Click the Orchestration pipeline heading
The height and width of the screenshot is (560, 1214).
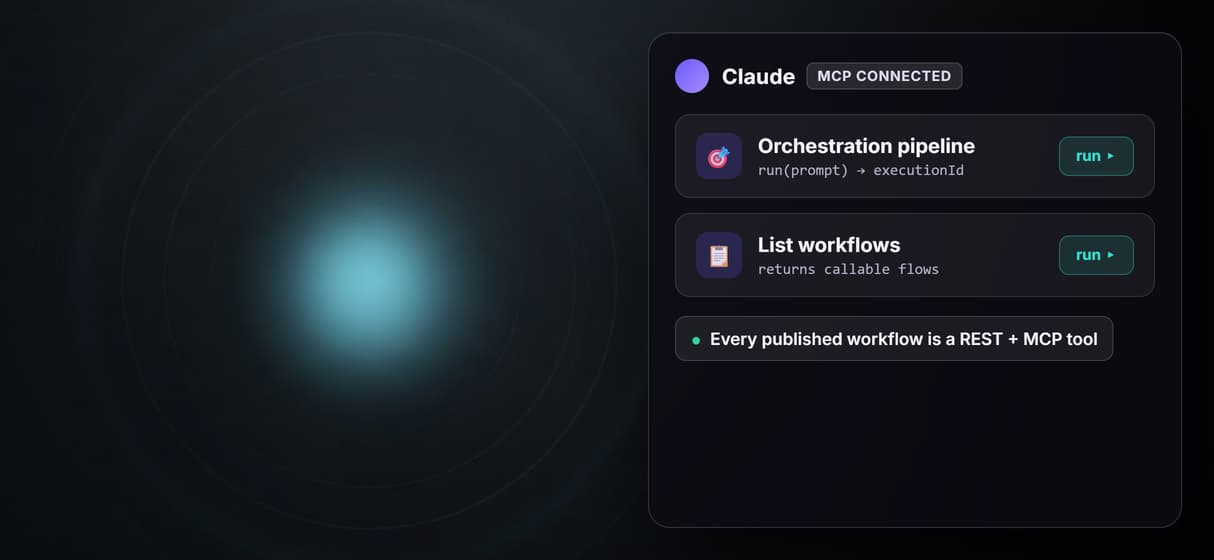(866, 146)
